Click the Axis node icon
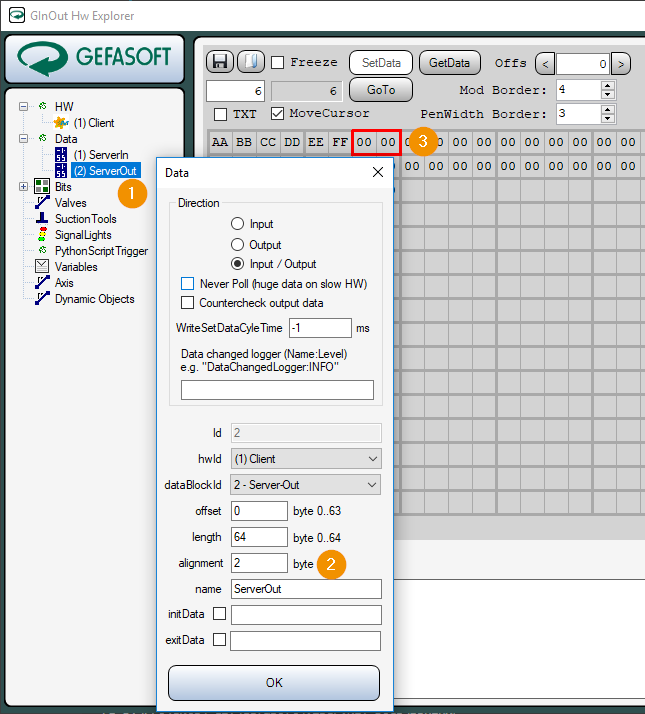 tap(42, 282)
